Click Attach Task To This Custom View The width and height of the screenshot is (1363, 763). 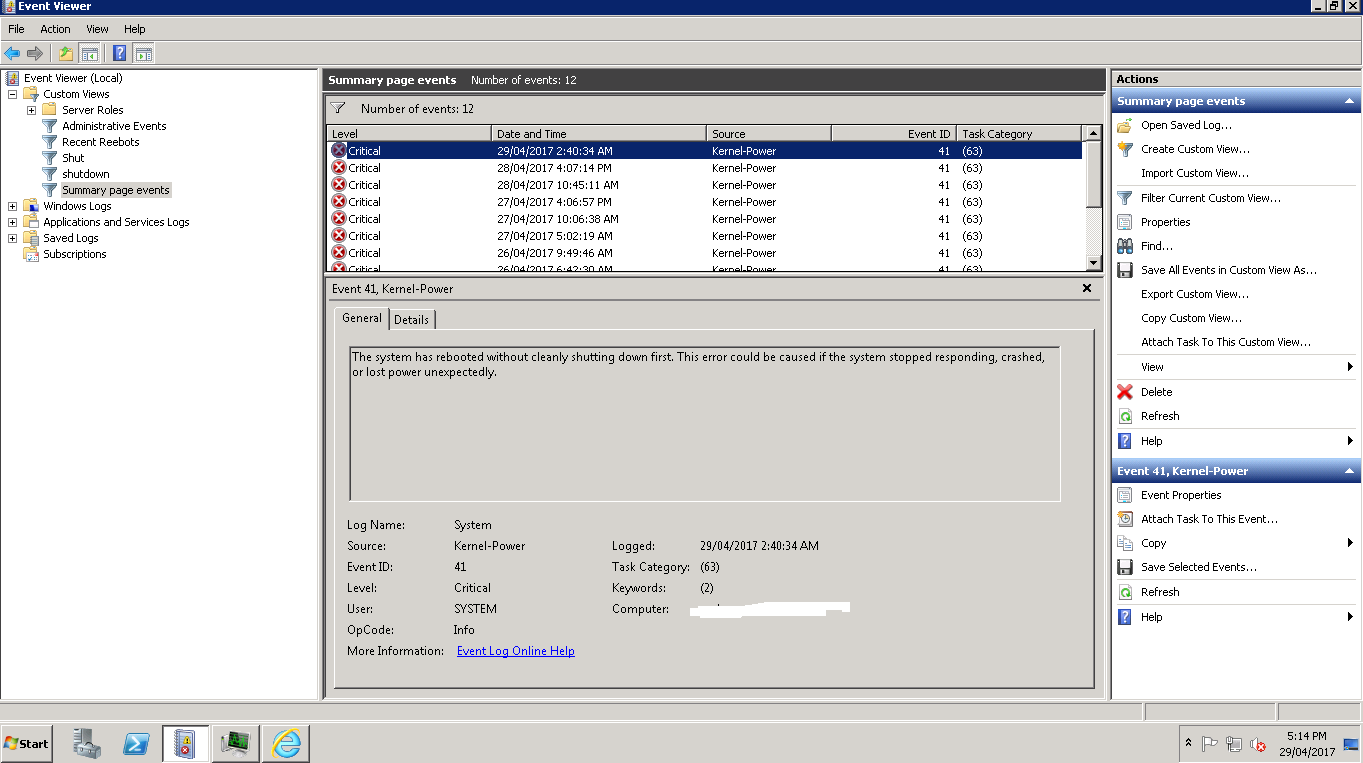1241,341
